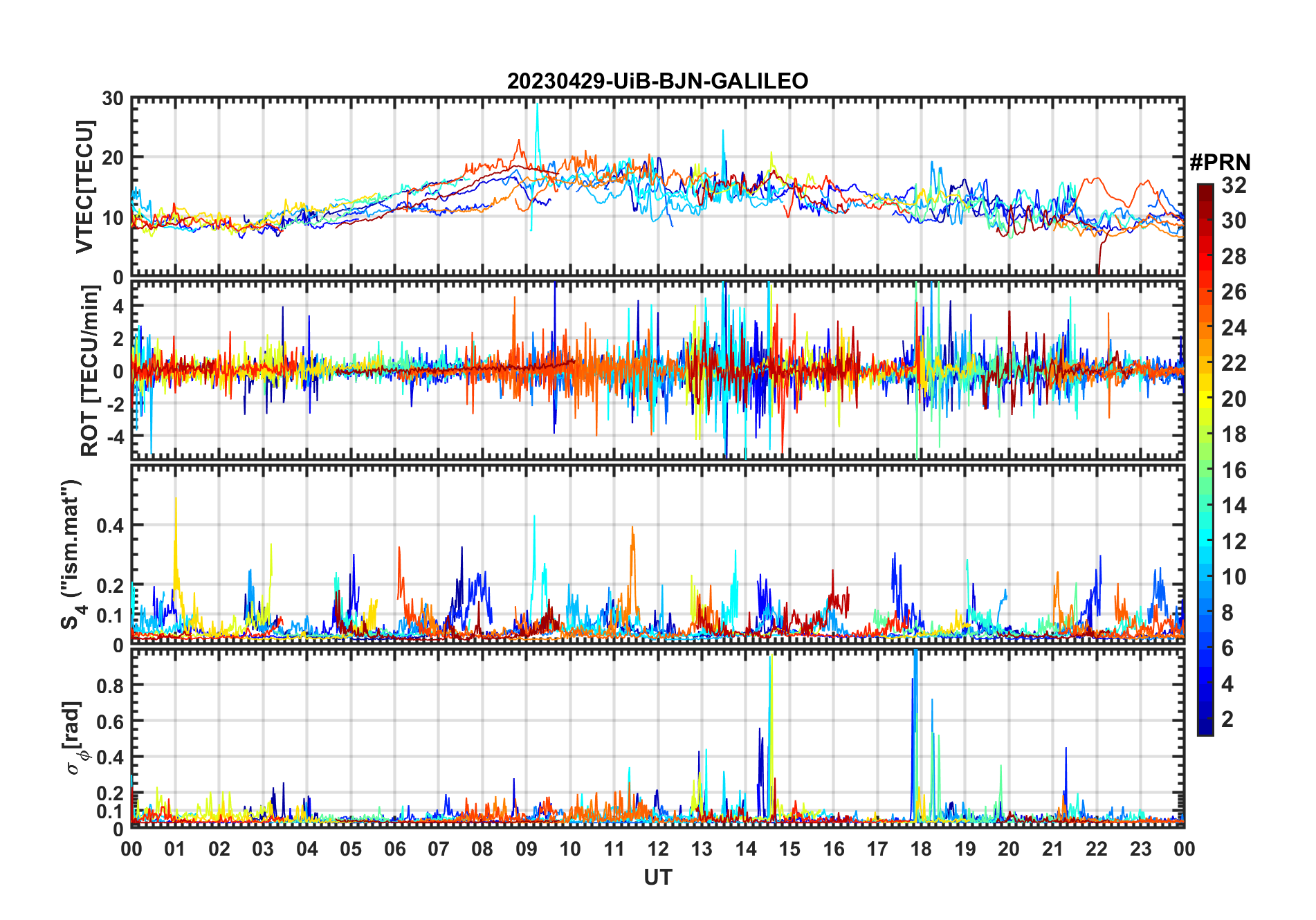Click the VTEC[TECU] y-axis label

(x=85, y=187)
